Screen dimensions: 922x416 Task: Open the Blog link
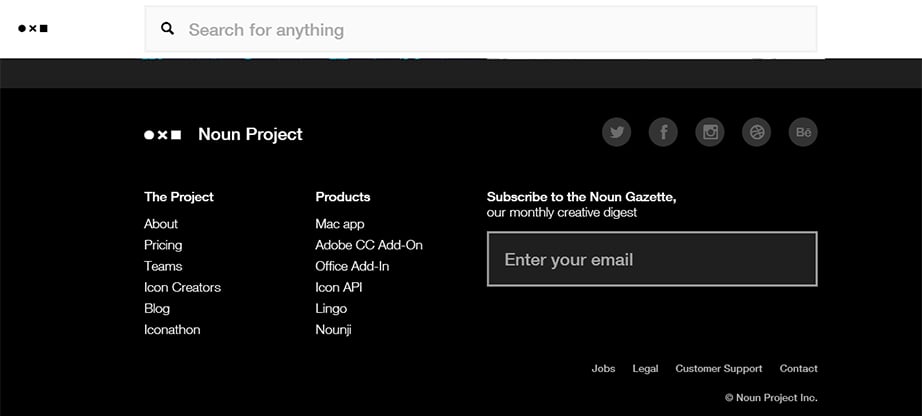[x=157, y=308]
